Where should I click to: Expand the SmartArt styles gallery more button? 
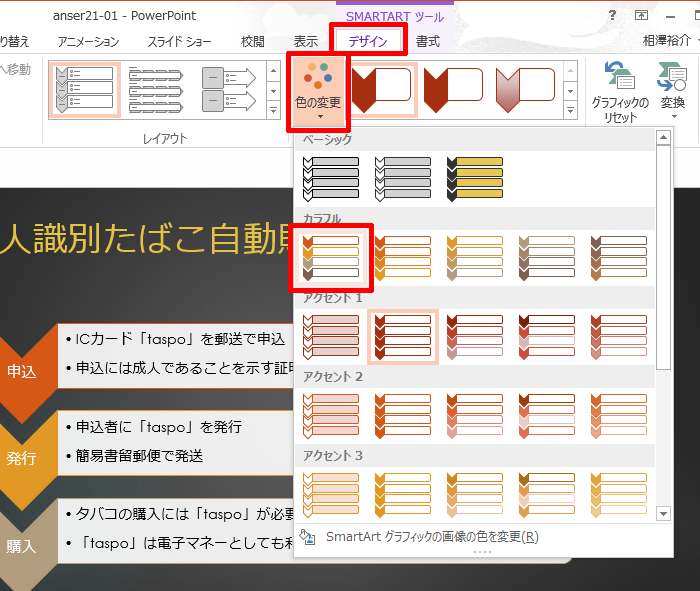570,110
